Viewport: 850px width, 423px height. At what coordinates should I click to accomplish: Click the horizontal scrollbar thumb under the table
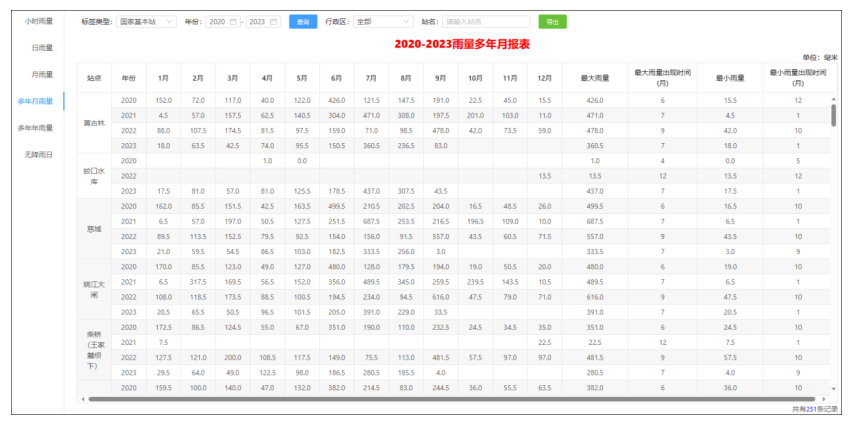point(452,399)
